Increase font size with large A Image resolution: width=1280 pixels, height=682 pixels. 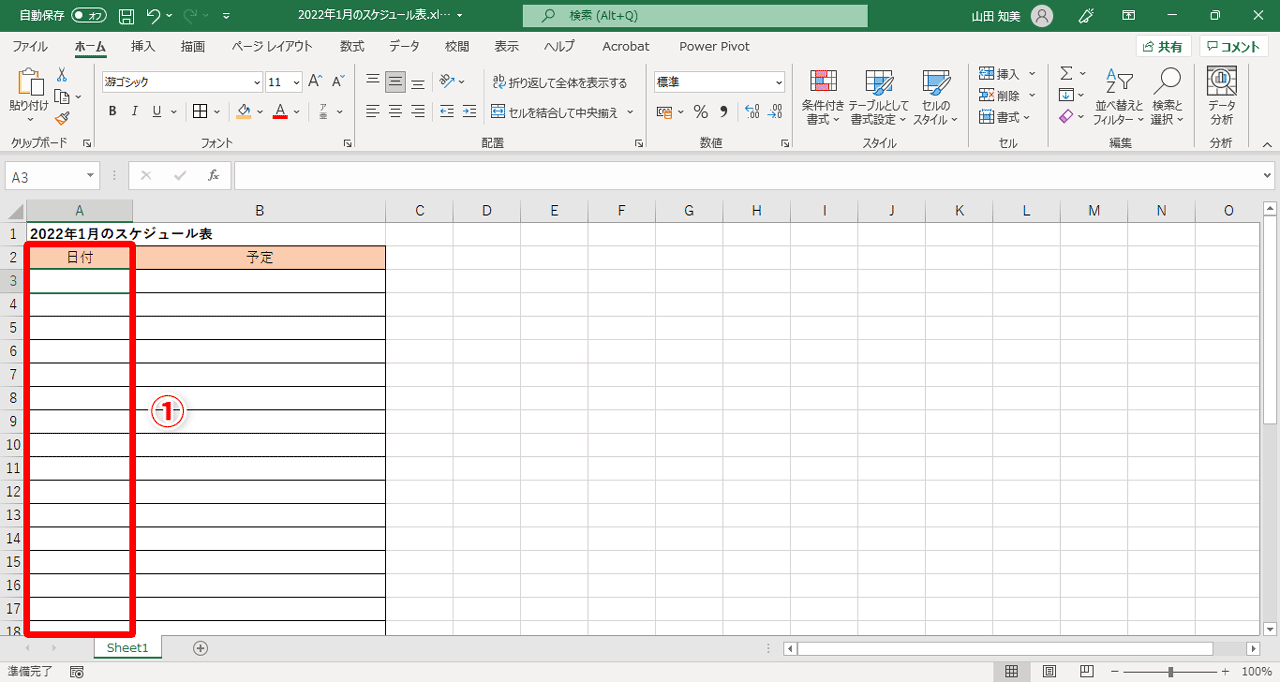click(315, 82)
